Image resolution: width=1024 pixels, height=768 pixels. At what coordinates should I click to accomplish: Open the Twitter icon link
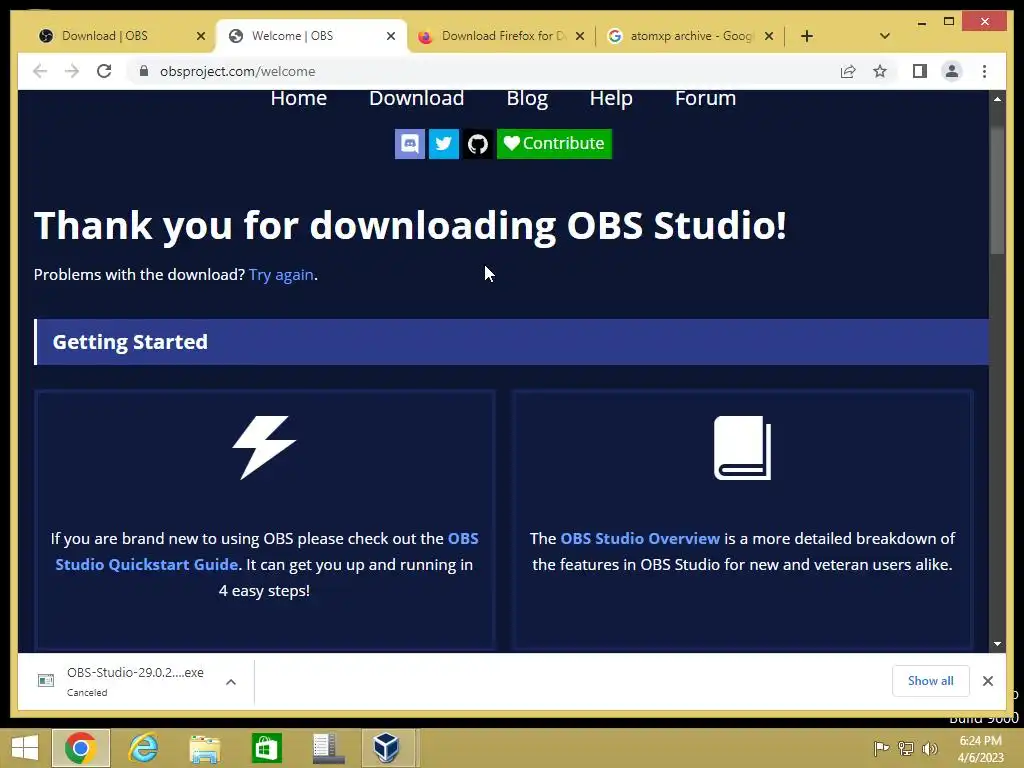pyautogui.click(x=443, y=144)
